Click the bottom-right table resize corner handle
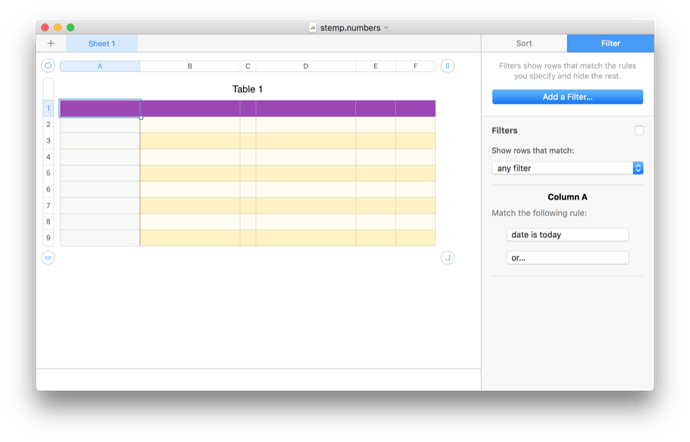The height and width of the screenshot is (442, 690). click(448, 258)
